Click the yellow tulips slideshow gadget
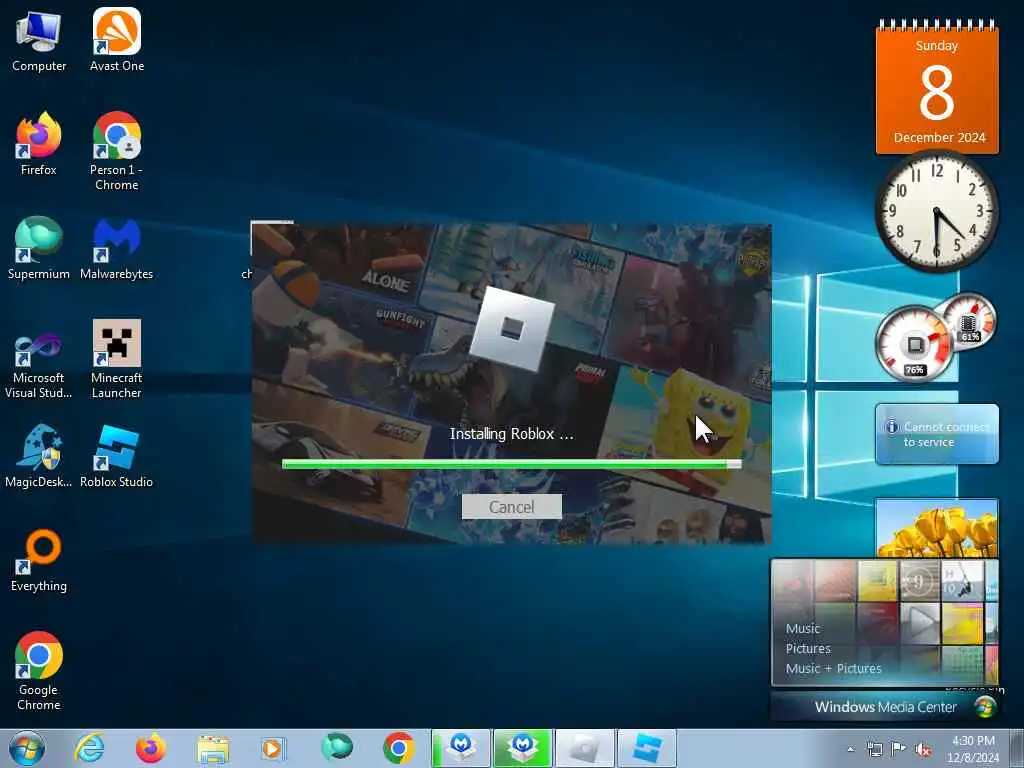This screenshot has height=768, width=1024. click(x=936, y=528)
